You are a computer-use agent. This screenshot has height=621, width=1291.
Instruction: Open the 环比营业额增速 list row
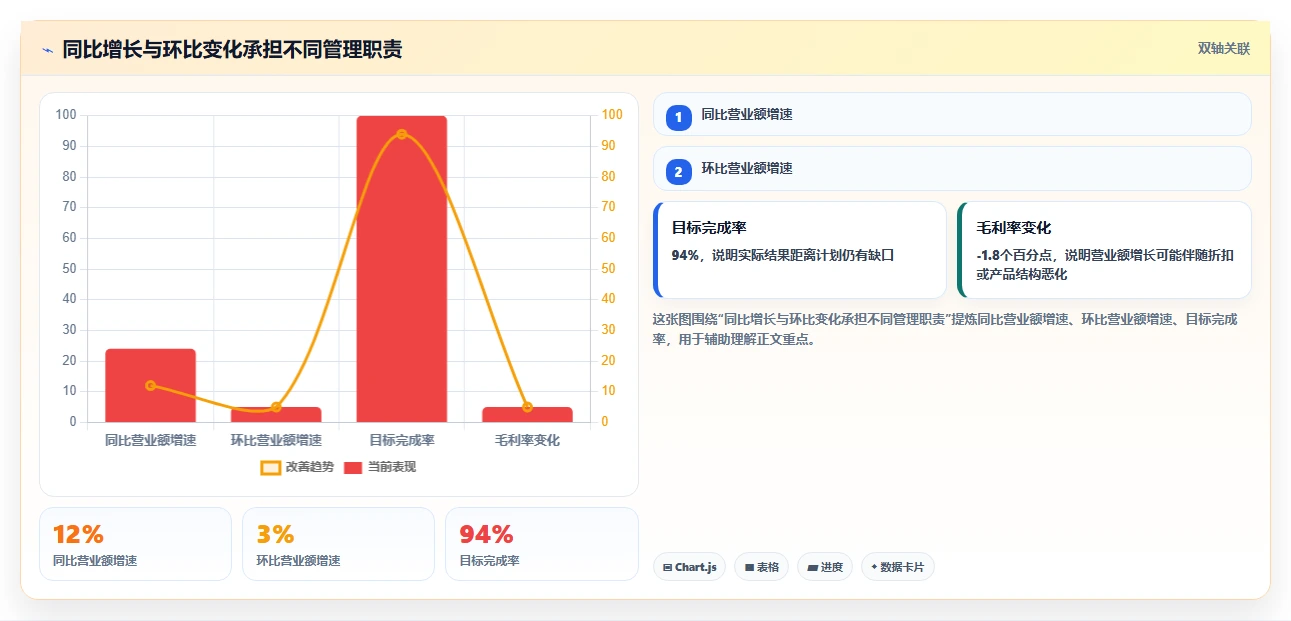click(952, 168)
